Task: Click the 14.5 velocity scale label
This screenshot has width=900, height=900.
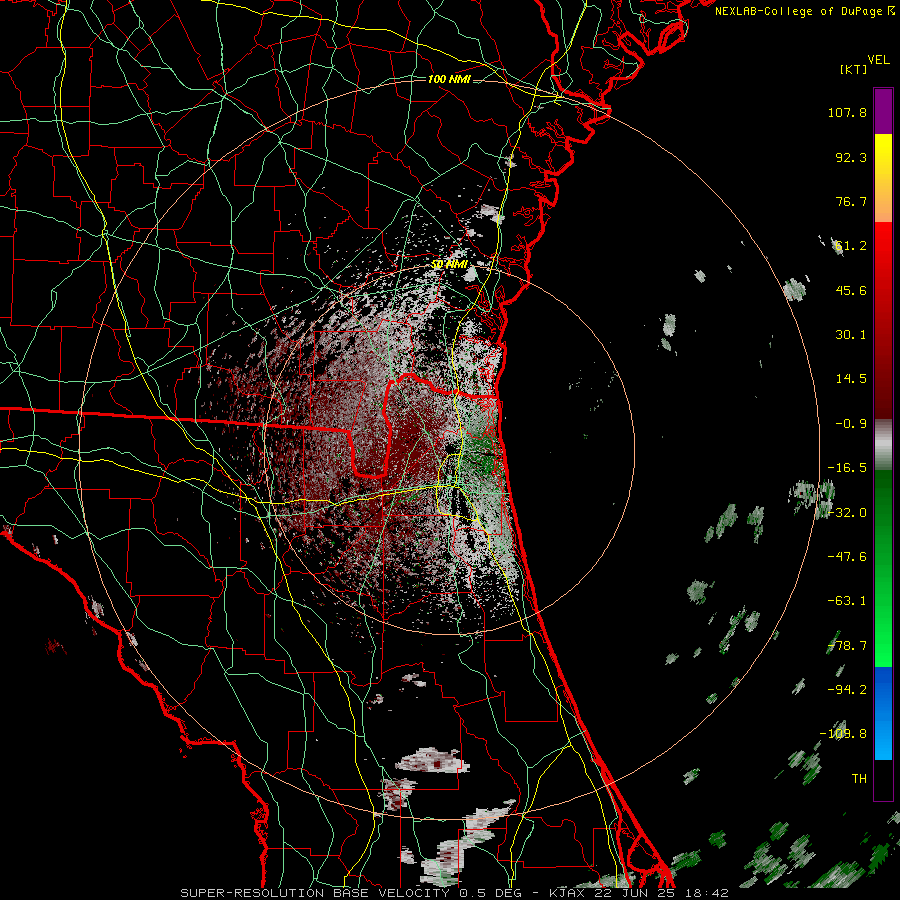Action: click(851, 379)
